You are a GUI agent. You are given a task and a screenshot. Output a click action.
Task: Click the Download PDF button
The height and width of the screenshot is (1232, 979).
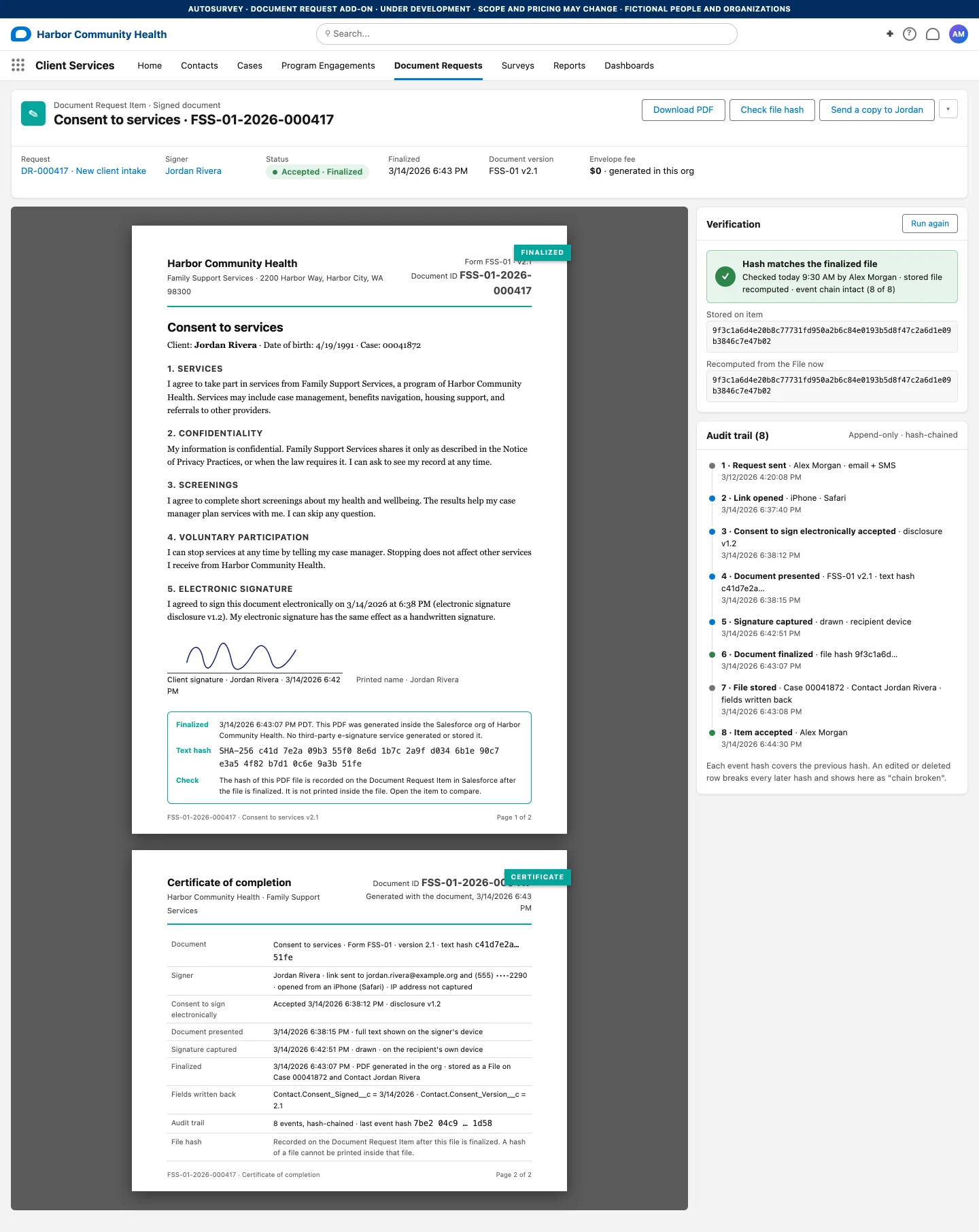point(683,110)
